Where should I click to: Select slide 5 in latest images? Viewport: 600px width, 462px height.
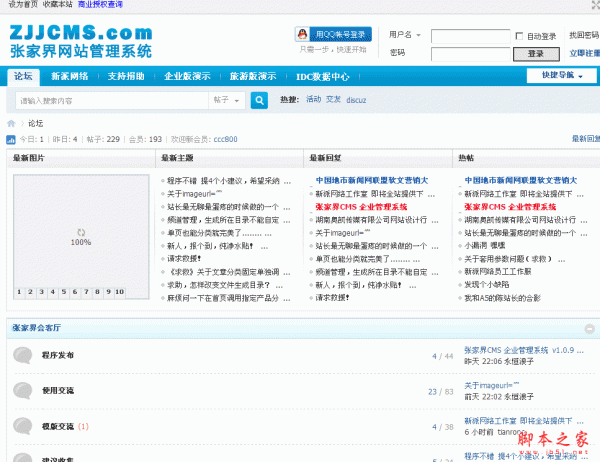pyautogui.click(x=64, y=292)
